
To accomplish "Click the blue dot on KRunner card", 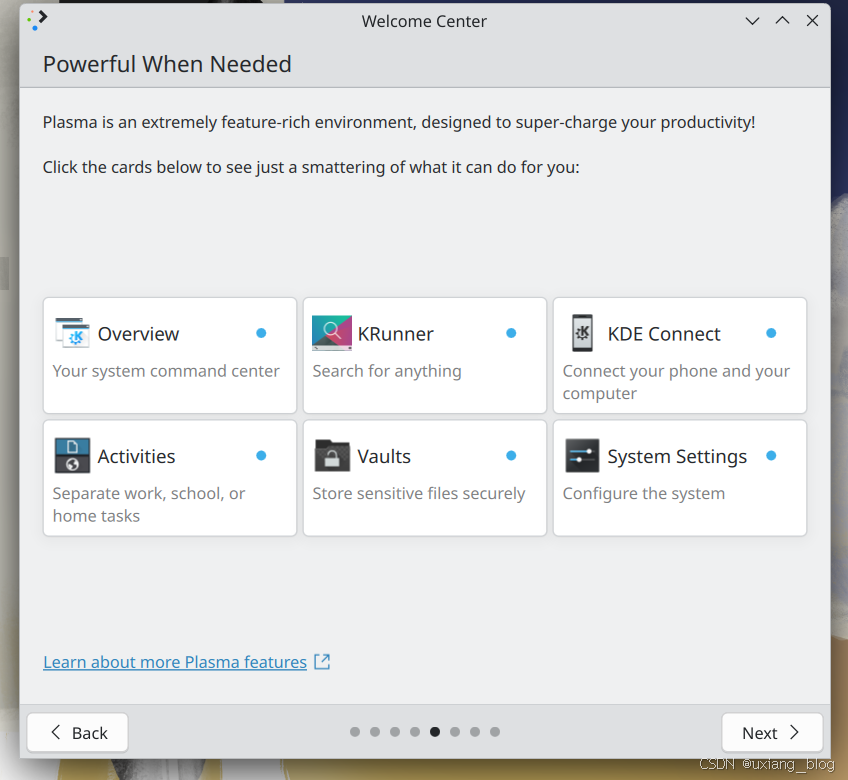I will tap(511, 333).
